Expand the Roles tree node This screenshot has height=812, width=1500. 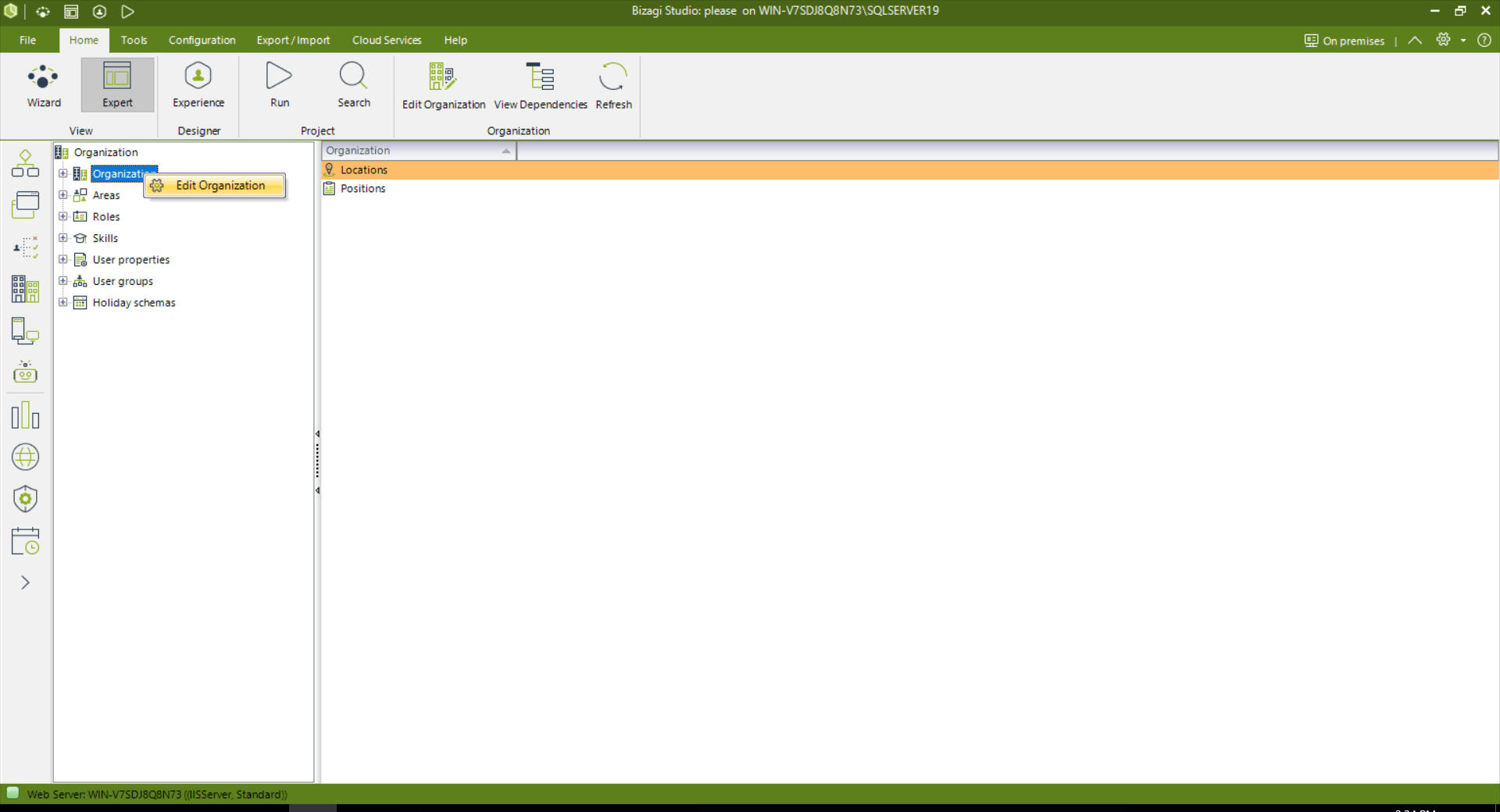(x=63, y=216)
